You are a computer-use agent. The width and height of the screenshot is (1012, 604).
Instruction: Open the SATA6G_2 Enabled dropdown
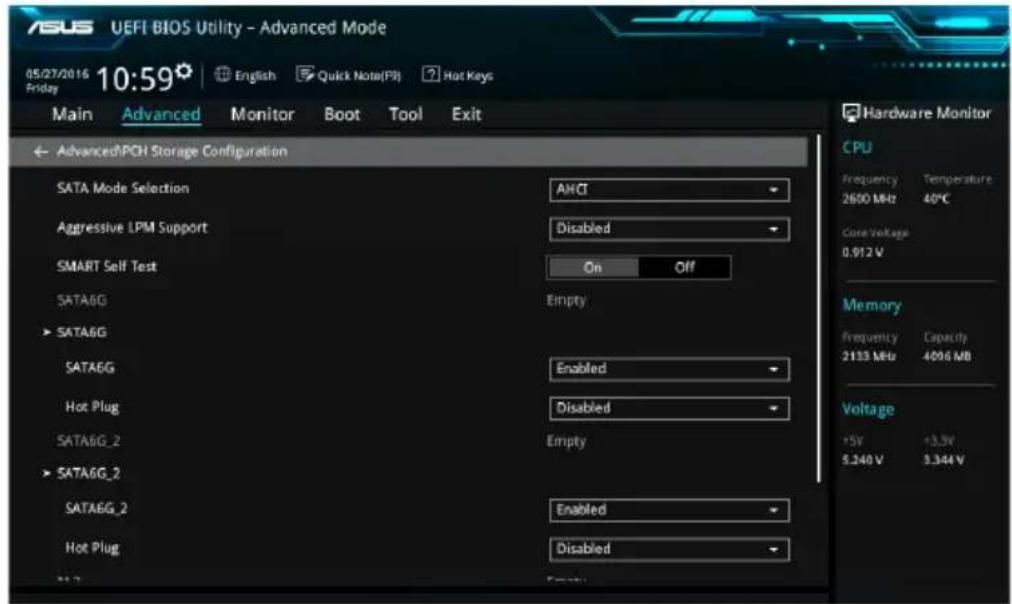[669, 510]
